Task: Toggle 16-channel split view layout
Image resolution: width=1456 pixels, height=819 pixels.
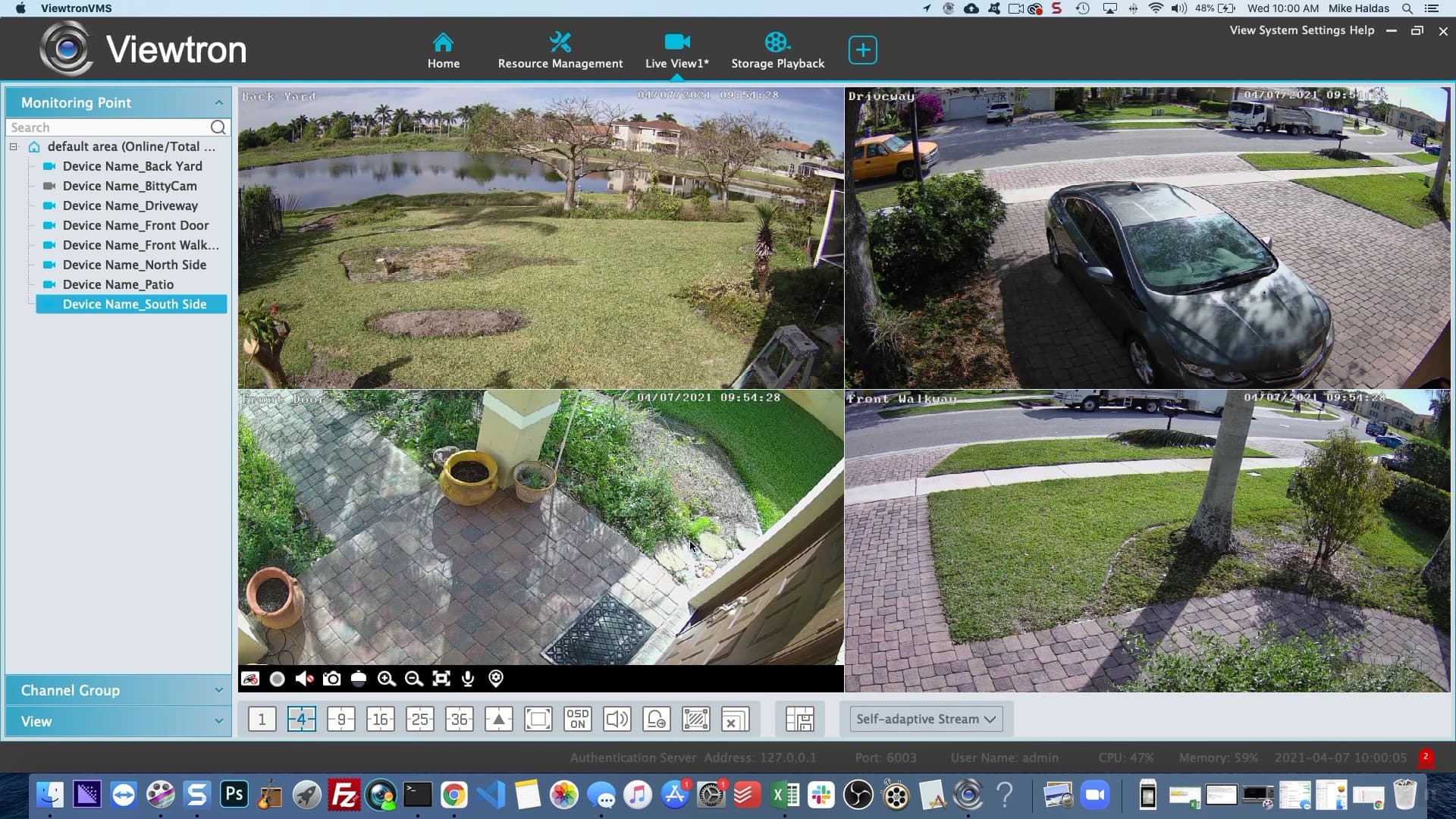Action: [380, 719]
